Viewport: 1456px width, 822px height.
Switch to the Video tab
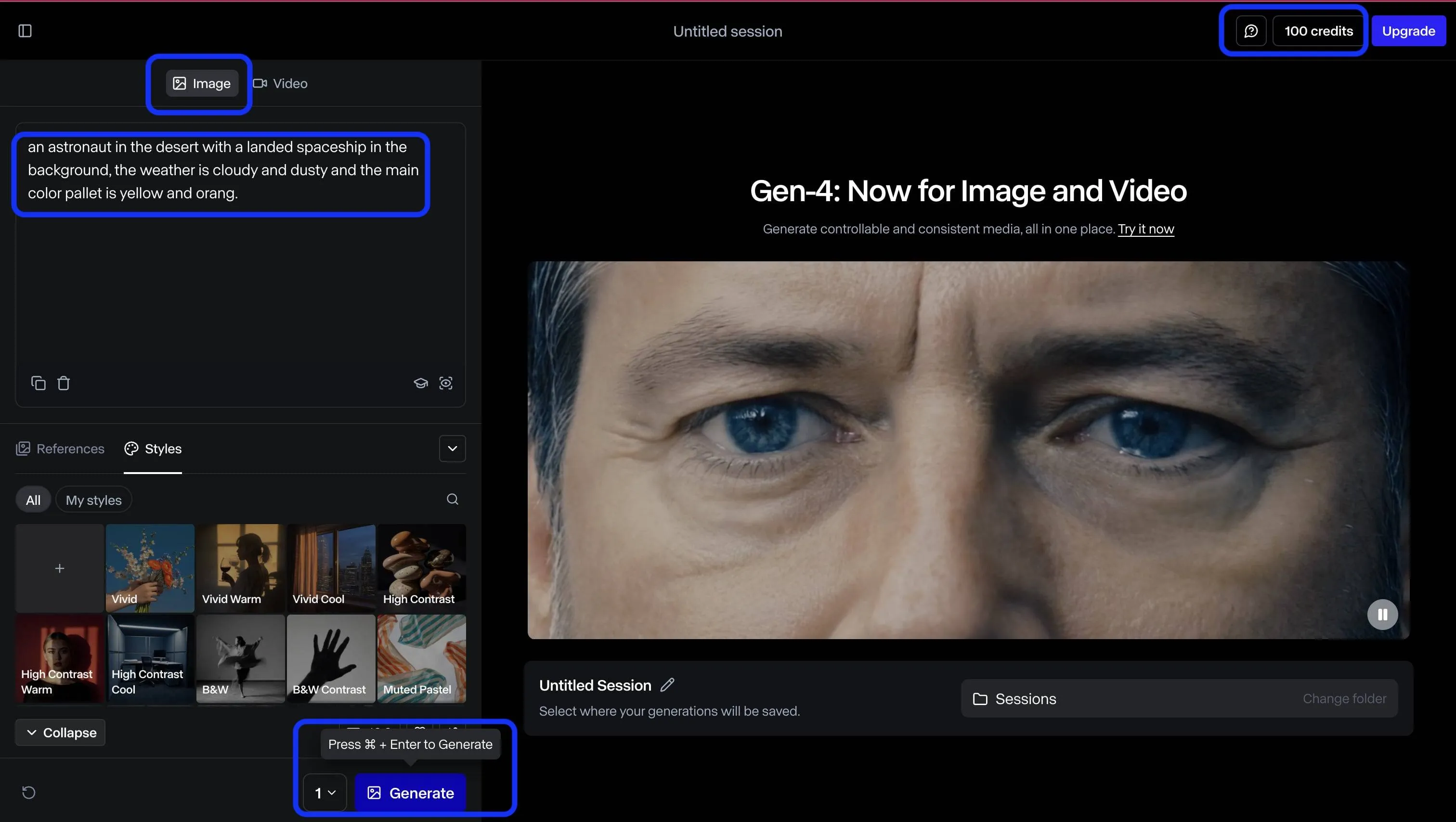click(281, 84)
